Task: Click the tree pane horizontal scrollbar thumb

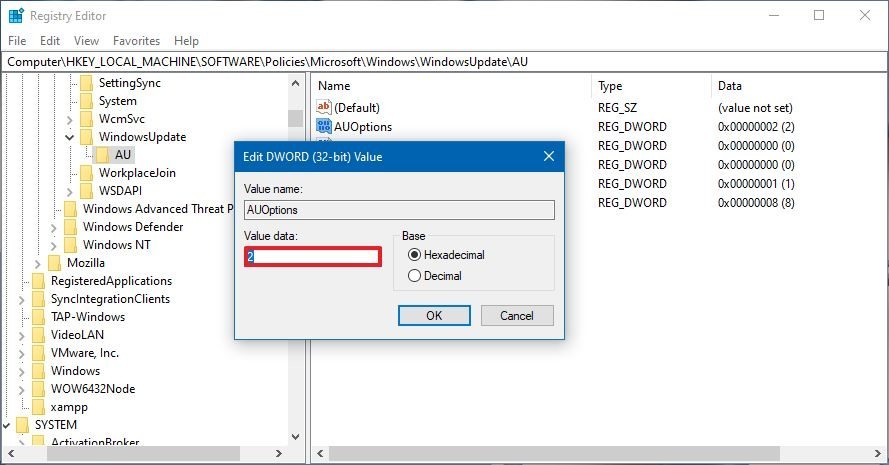Action: (x=143, y=454)
